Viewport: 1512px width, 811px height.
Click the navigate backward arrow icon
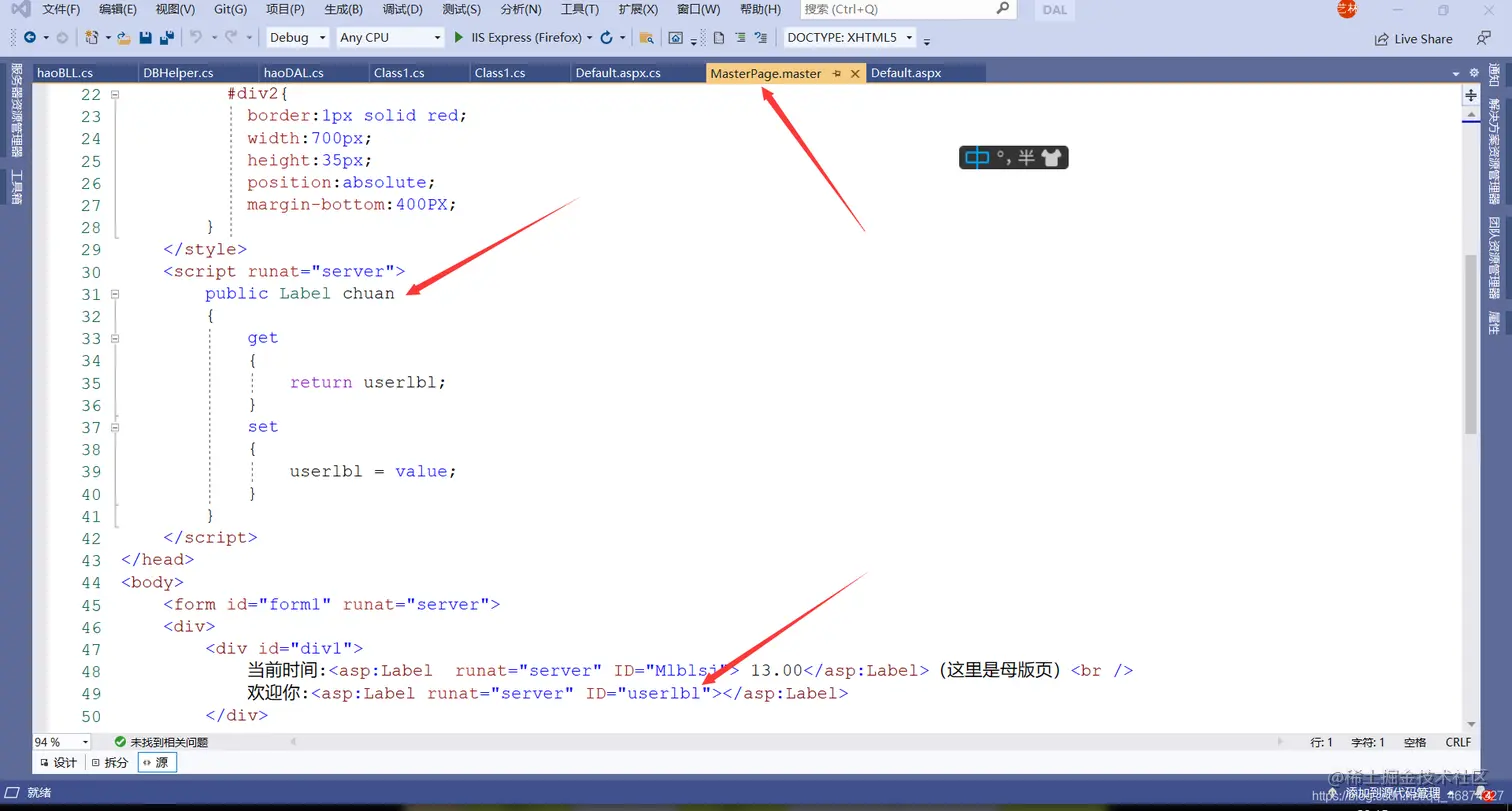(29, 38)
